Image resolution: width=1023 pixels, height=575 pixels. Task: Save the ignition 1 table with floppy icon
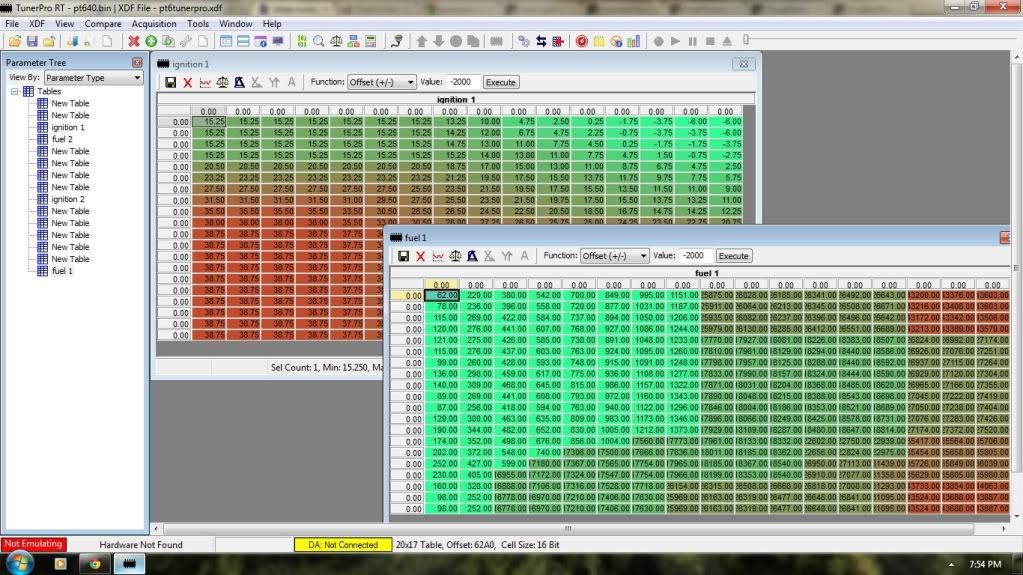[x=170, y=82]
